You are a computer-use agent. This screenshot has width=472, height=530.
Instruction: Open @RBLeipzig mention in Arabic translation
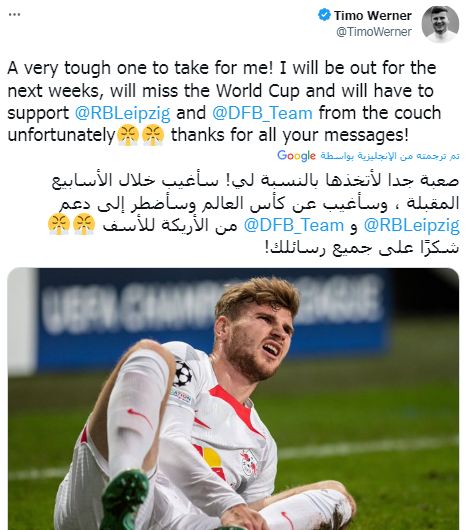(411, 225)
